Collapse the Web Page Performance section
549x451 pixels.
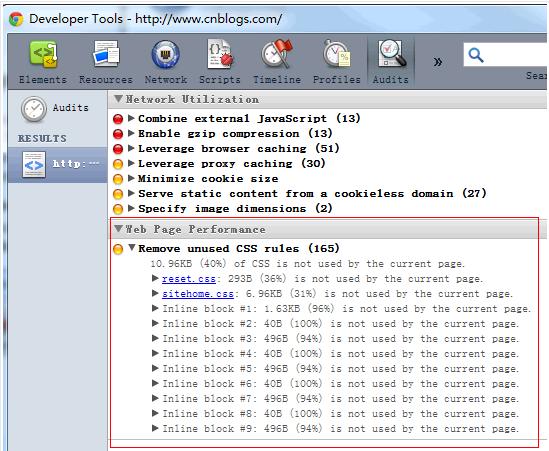118,229
